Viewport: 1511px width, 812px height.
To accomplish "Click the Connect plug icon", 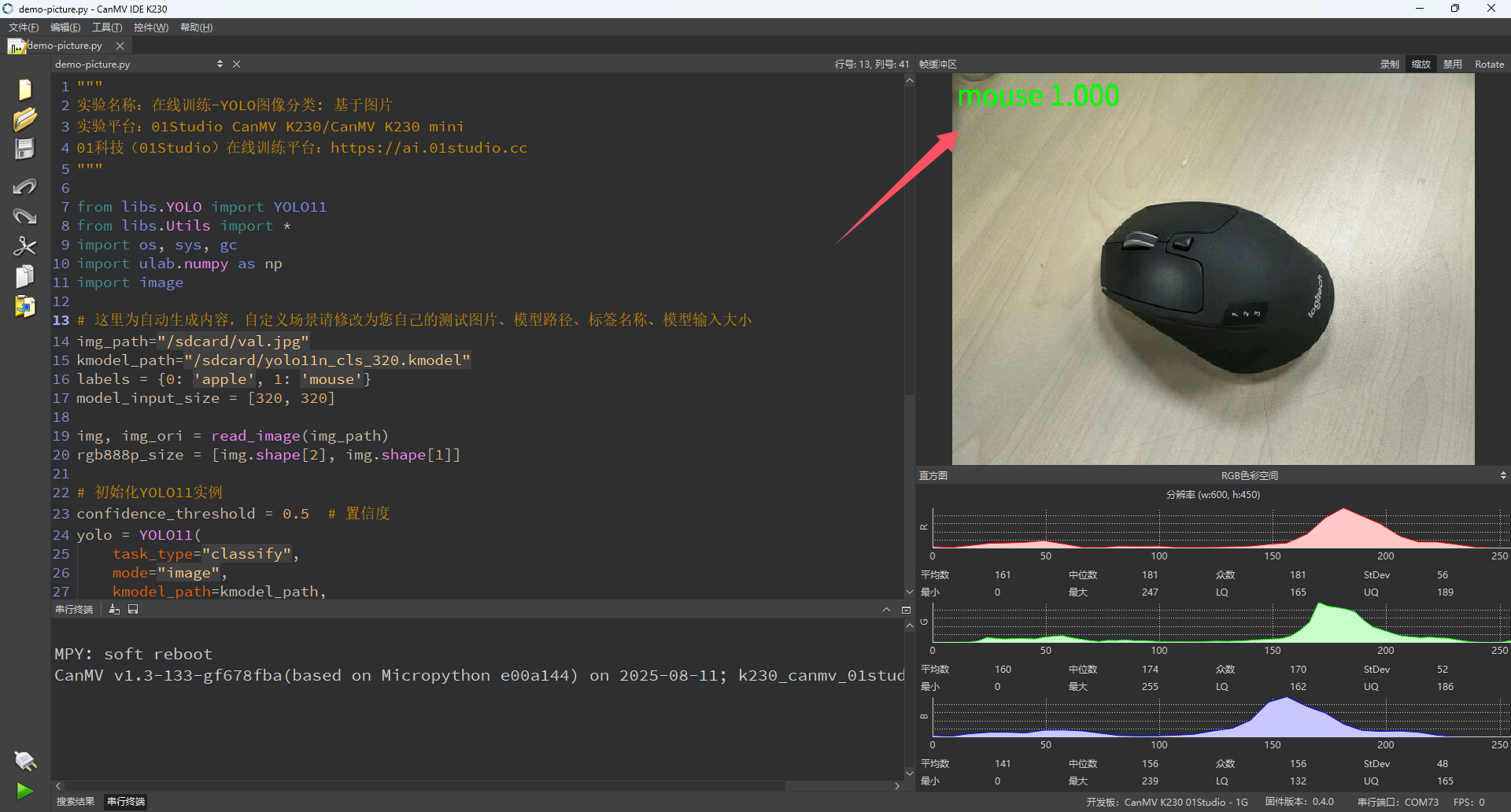I will tap(24, 761).
